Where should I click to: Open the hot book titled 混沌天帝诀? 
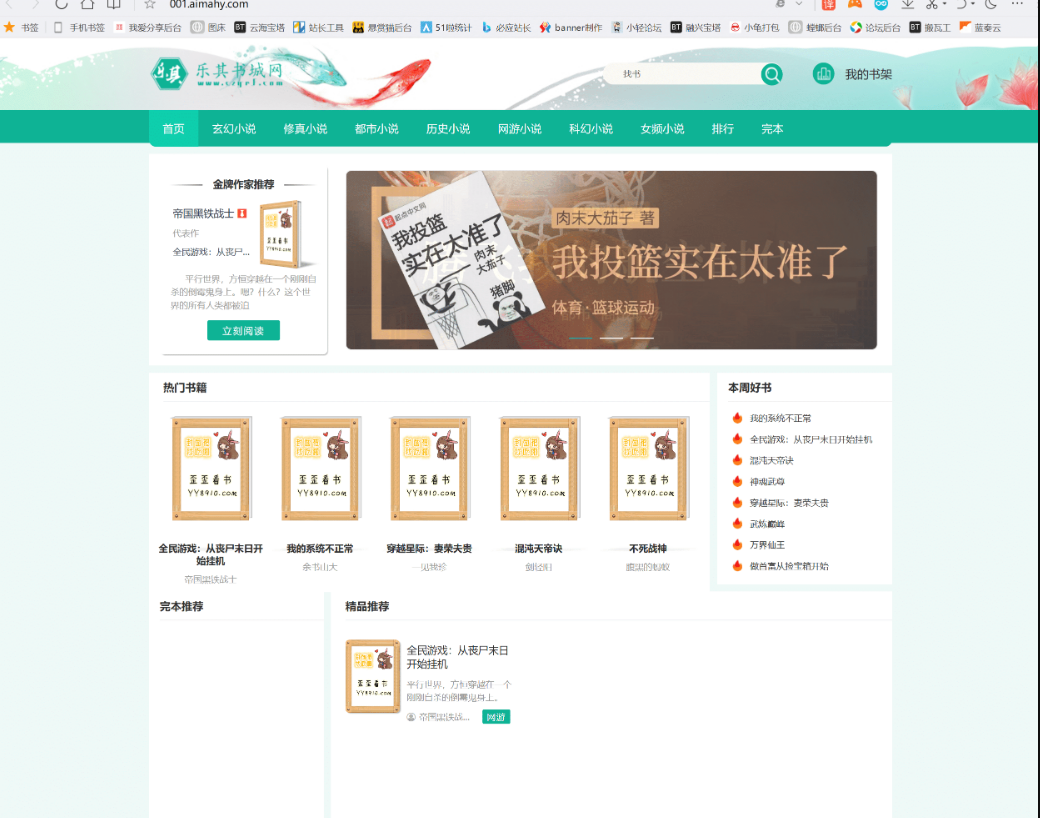[539, 549]
